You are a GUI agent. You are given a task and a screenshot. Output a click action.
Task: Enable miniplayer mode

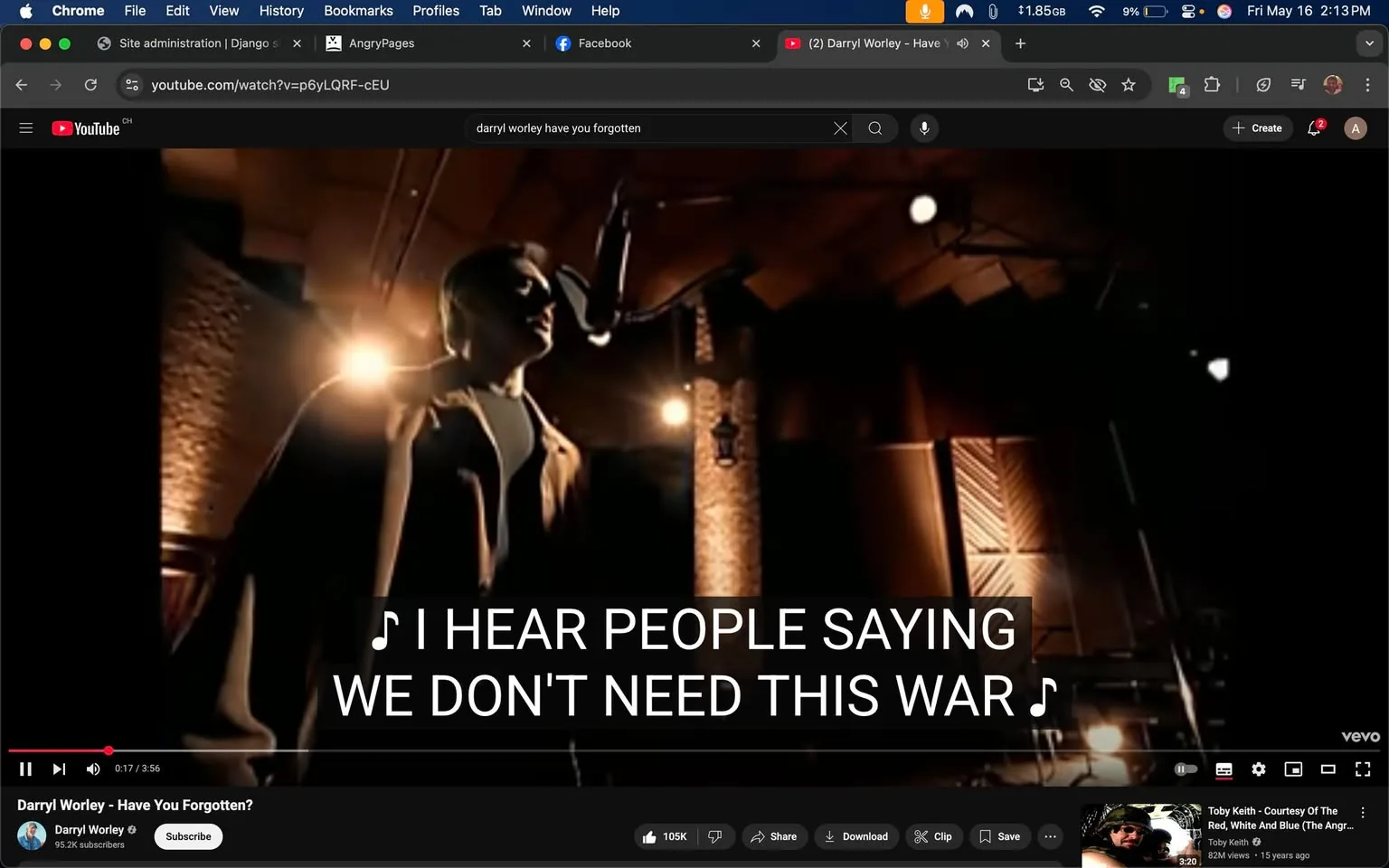[x=1293, y=769]
